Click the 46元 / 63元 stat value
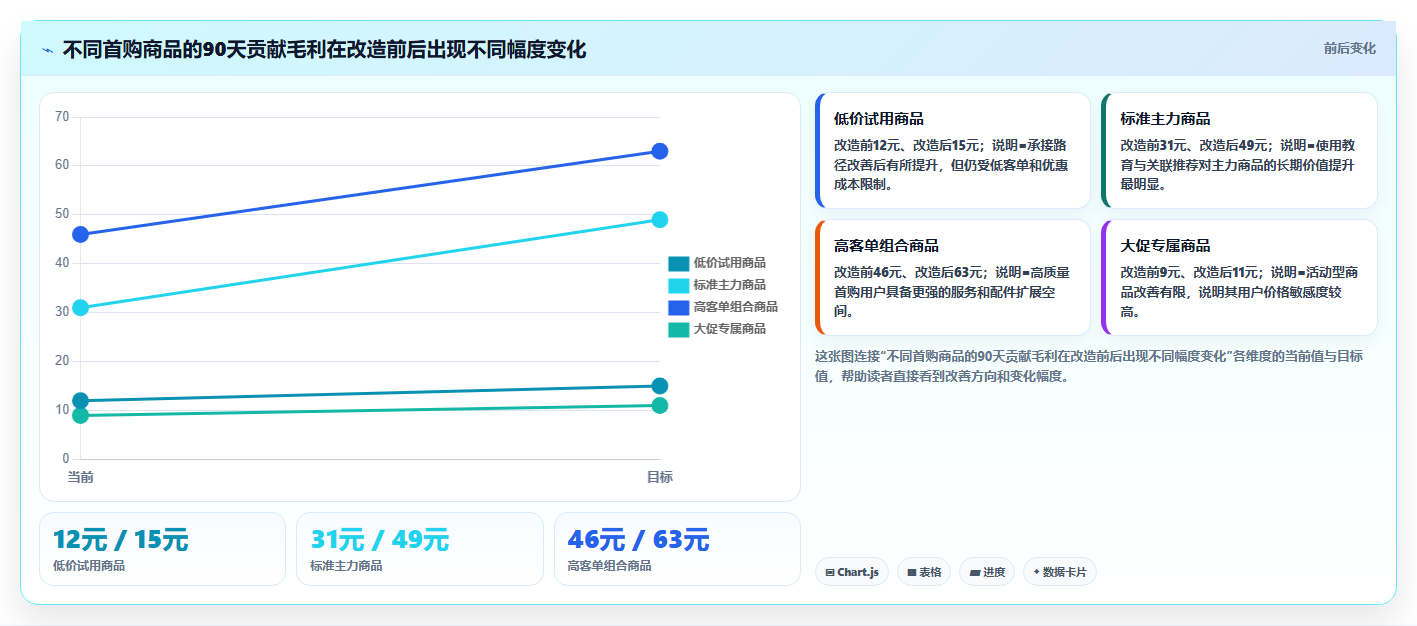 coord(638,540)
